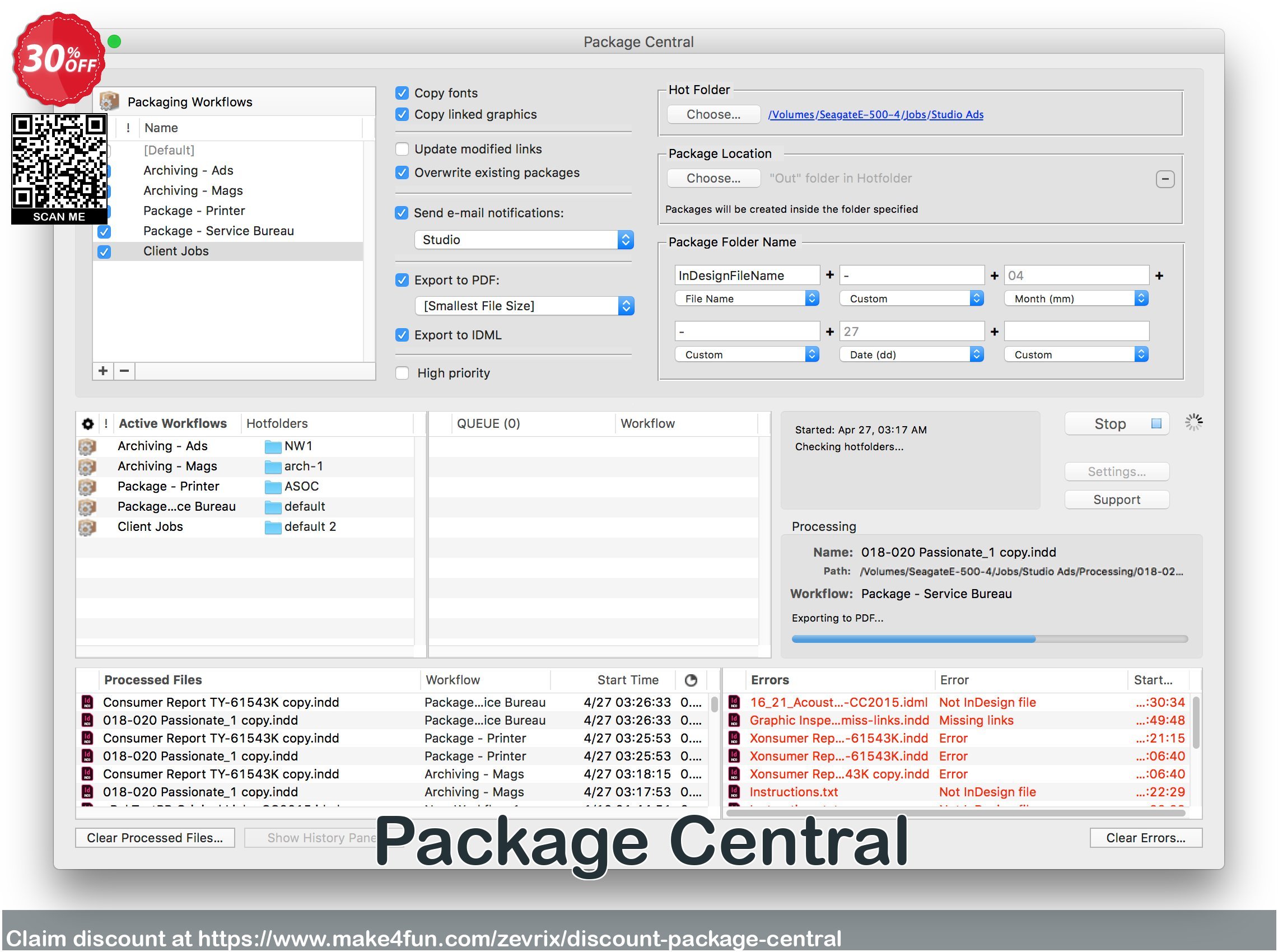Screen dimensions: 1278x952
Task: Disable Overwrite existing packages
Action: coord(402,173)
